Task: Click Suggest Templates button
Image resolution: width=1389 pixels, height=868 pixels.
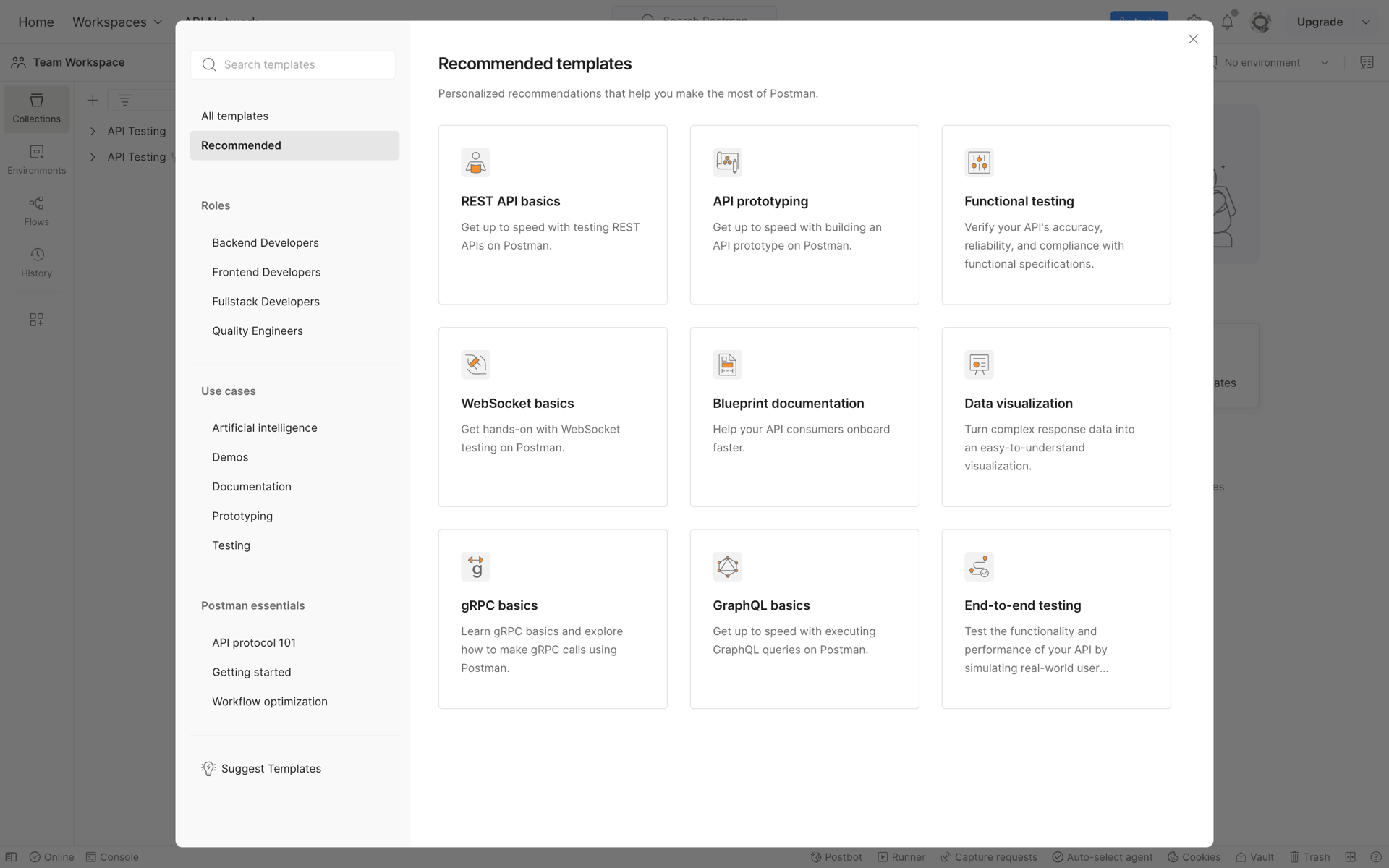Action: (261, 768)
